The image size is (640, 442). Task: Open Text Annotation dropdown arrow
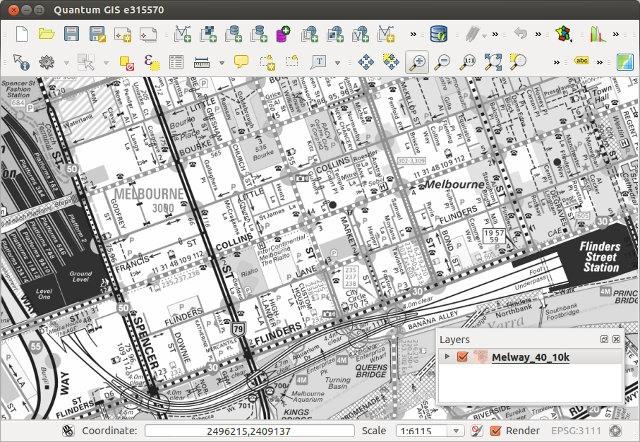point(338,63)
